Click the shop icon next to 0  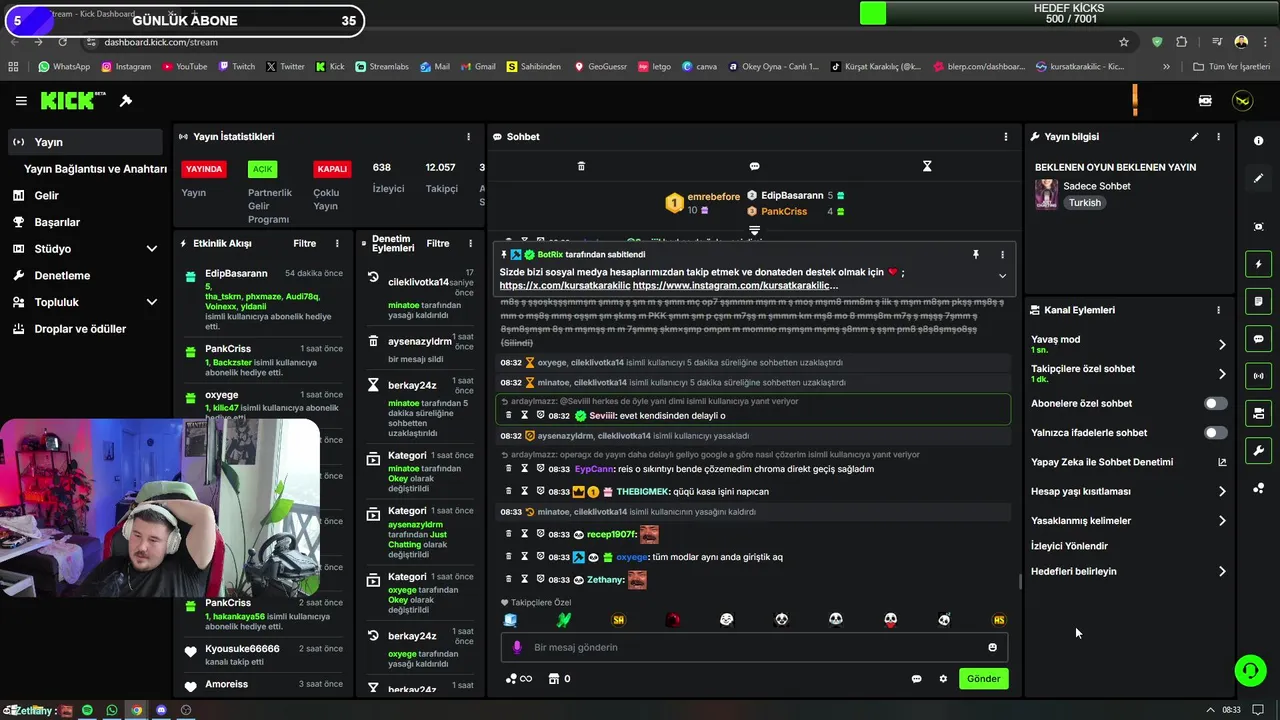(552, 679)
